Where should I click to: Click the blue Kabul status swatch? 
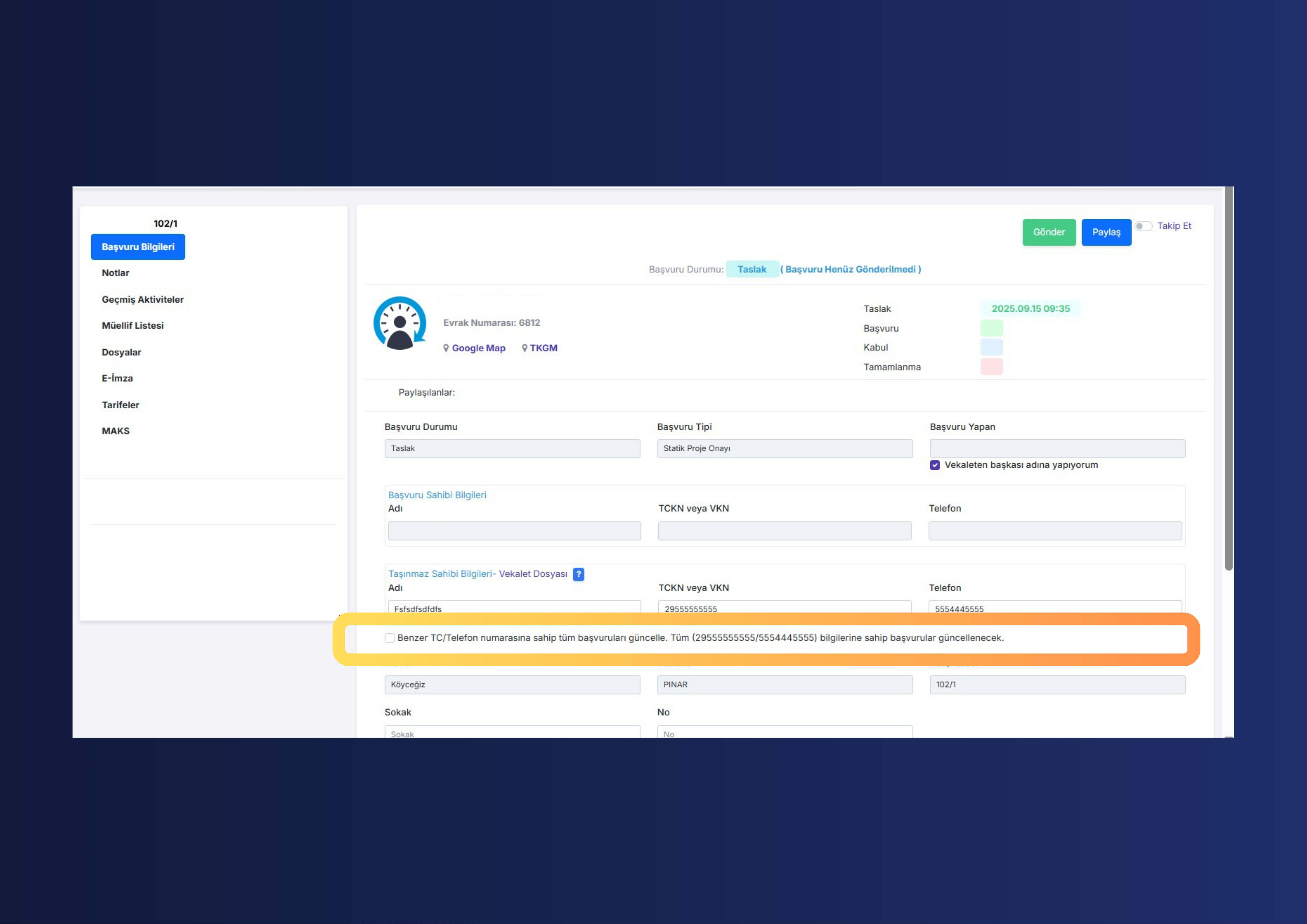(x=992, y=347)
